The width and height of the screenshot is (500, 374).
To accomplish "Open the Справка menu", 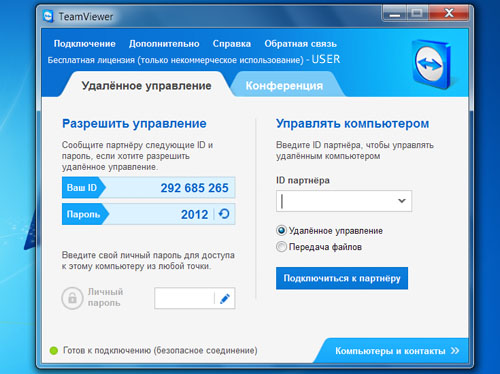I will coord(232,44).
